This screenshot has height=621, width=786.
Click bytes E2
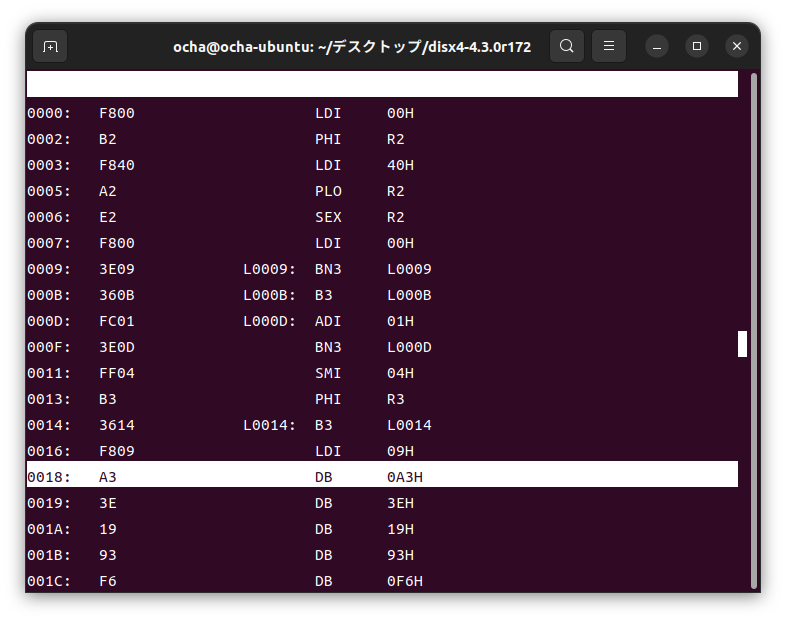pos(108,218)
